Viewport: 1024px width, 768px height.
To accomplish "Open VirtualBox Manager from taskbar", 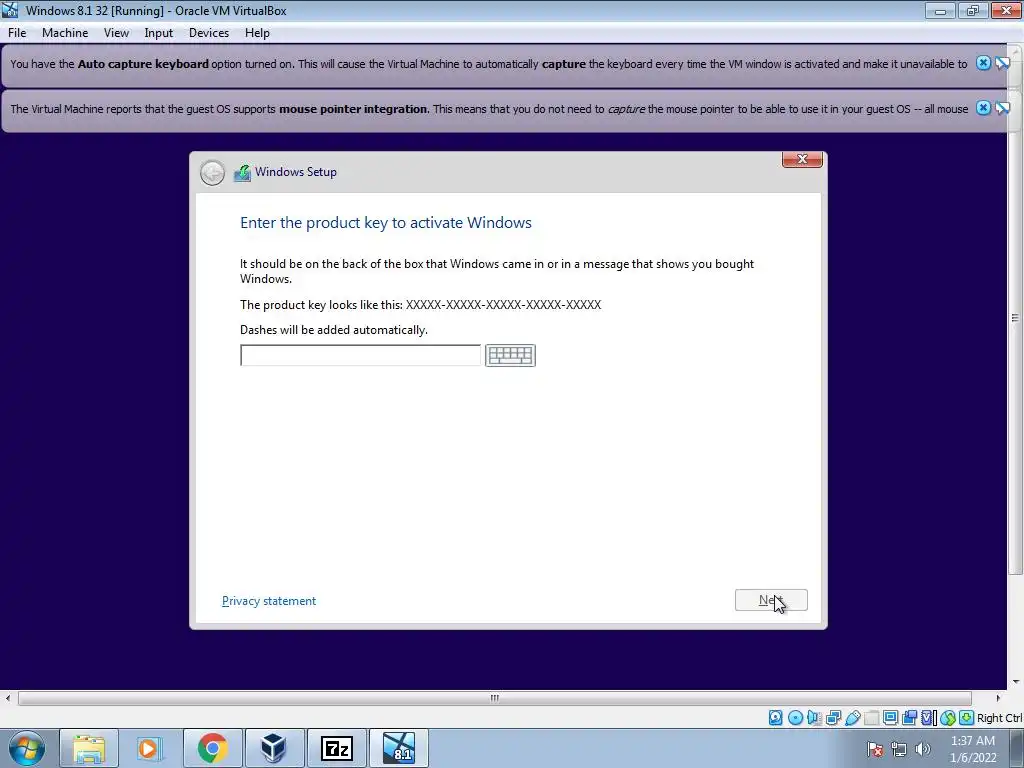I will pos(274,748).
